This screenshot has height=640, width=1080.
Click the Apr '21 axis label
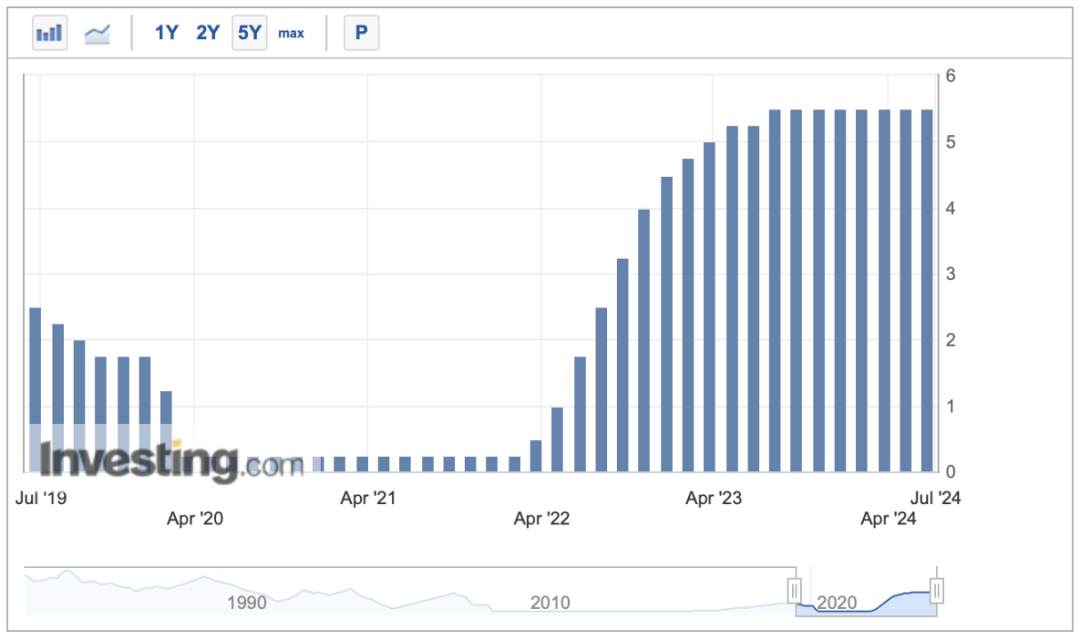click(368, 497)
